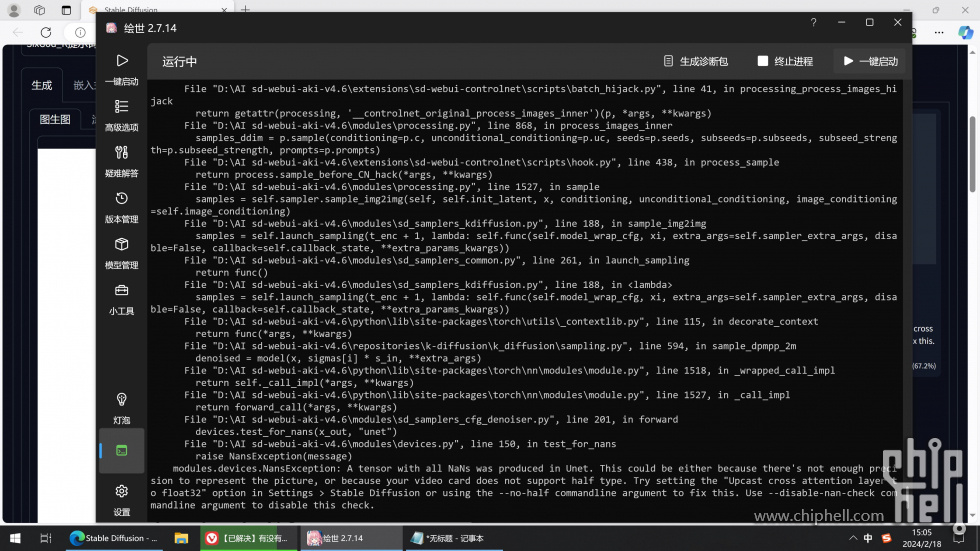
Task: Open 设置 settings gear in sidebar
Action: point(121,500)
